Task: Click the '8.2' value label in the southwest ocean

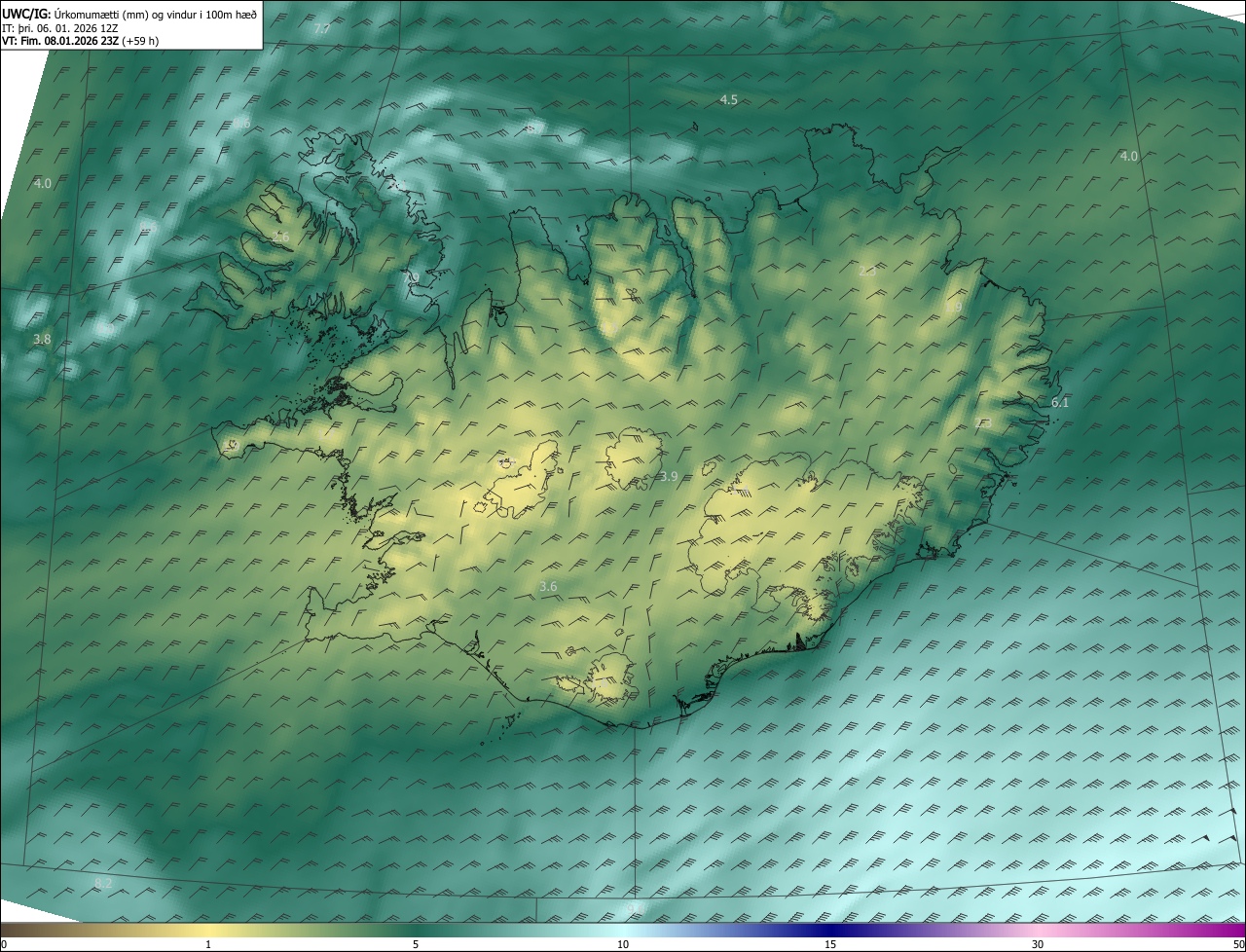Action: (x=103, y=883)
